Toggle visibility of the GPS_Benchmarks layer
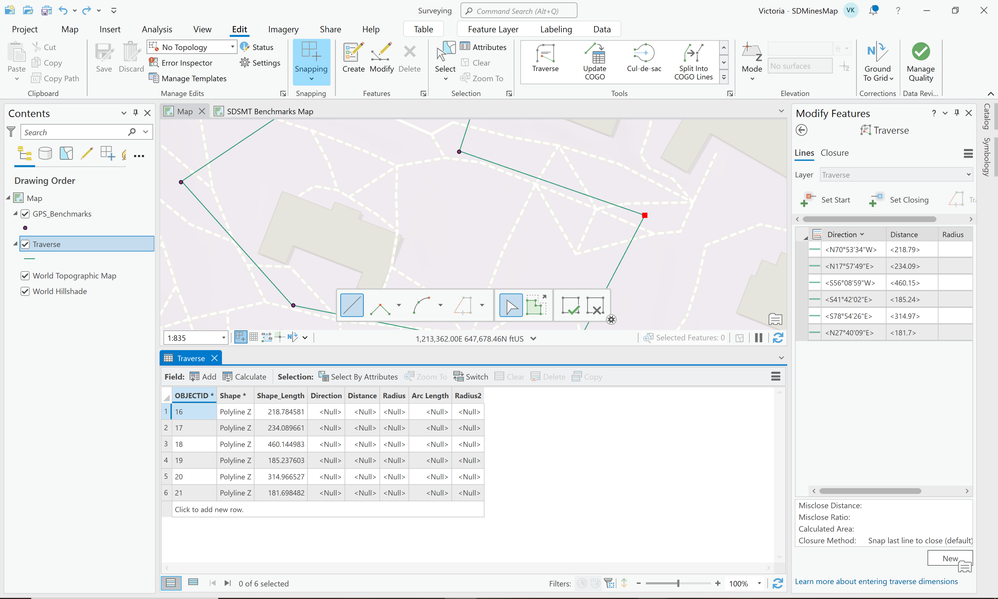This screenshot has height=599, width=998. 25,214
